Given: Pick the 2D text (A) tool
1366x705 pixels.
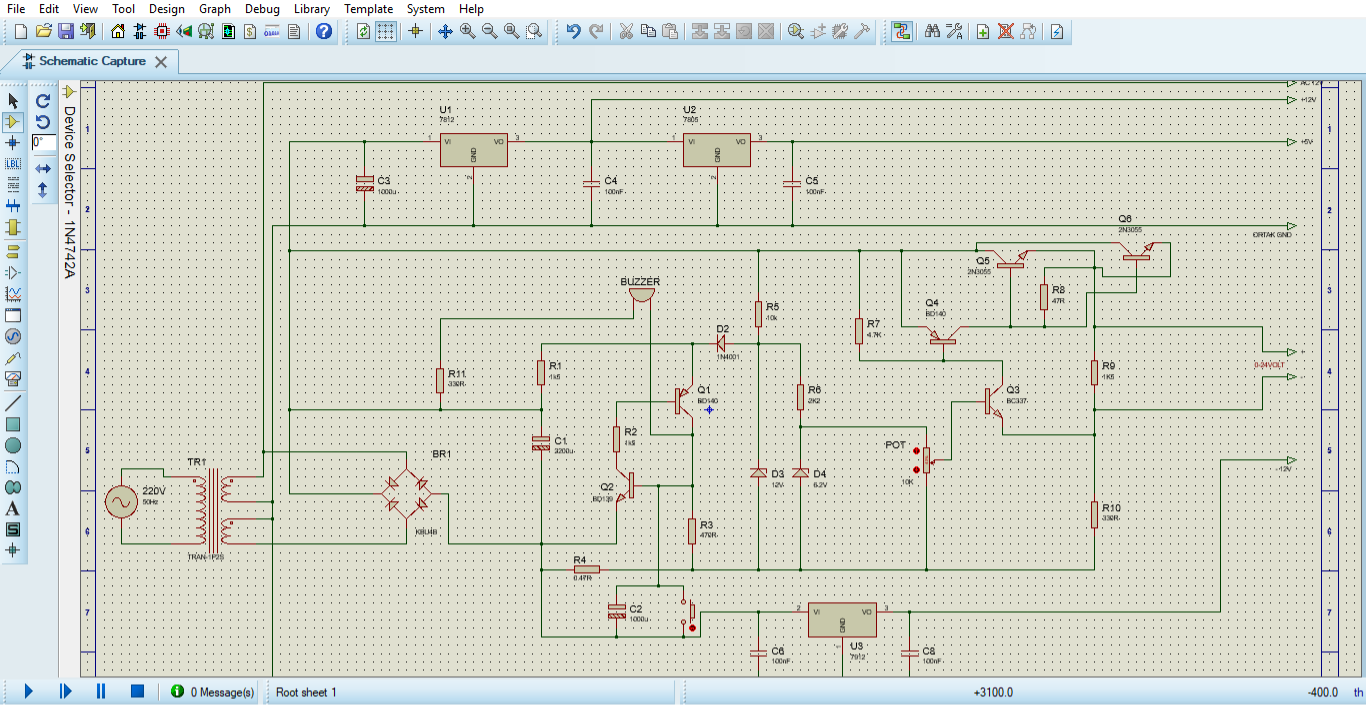Looking at the screenshot, I should tap(13, 508).
